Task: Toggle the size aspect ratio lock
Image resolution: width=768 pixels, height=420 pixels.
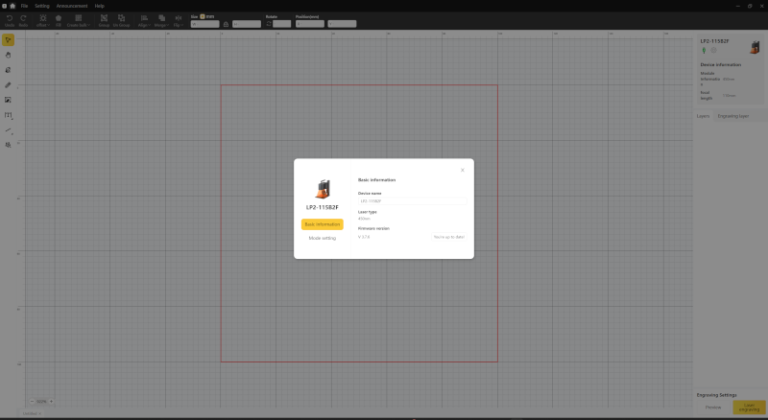Action: click(227, 23)
